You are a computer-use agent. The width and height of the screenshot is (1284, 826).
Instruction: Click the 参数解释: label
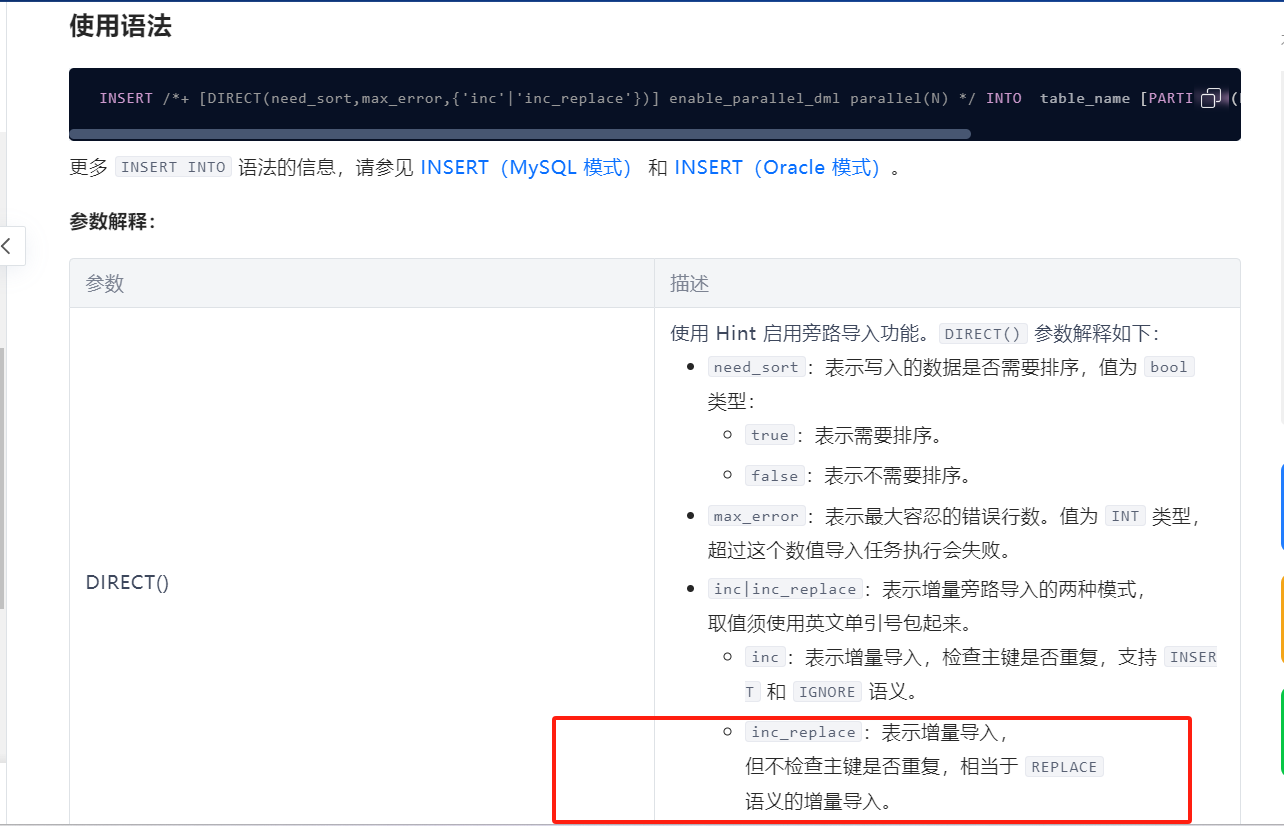[x=112, y=221]
